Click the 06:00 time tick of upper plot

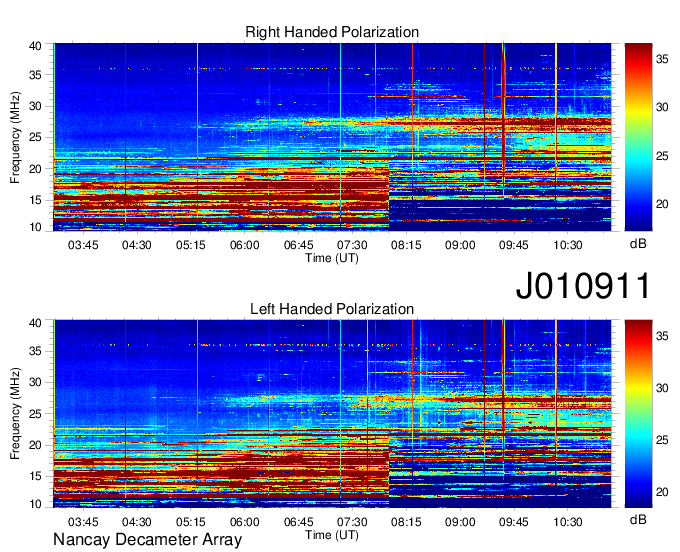click(x=244, y=245)
